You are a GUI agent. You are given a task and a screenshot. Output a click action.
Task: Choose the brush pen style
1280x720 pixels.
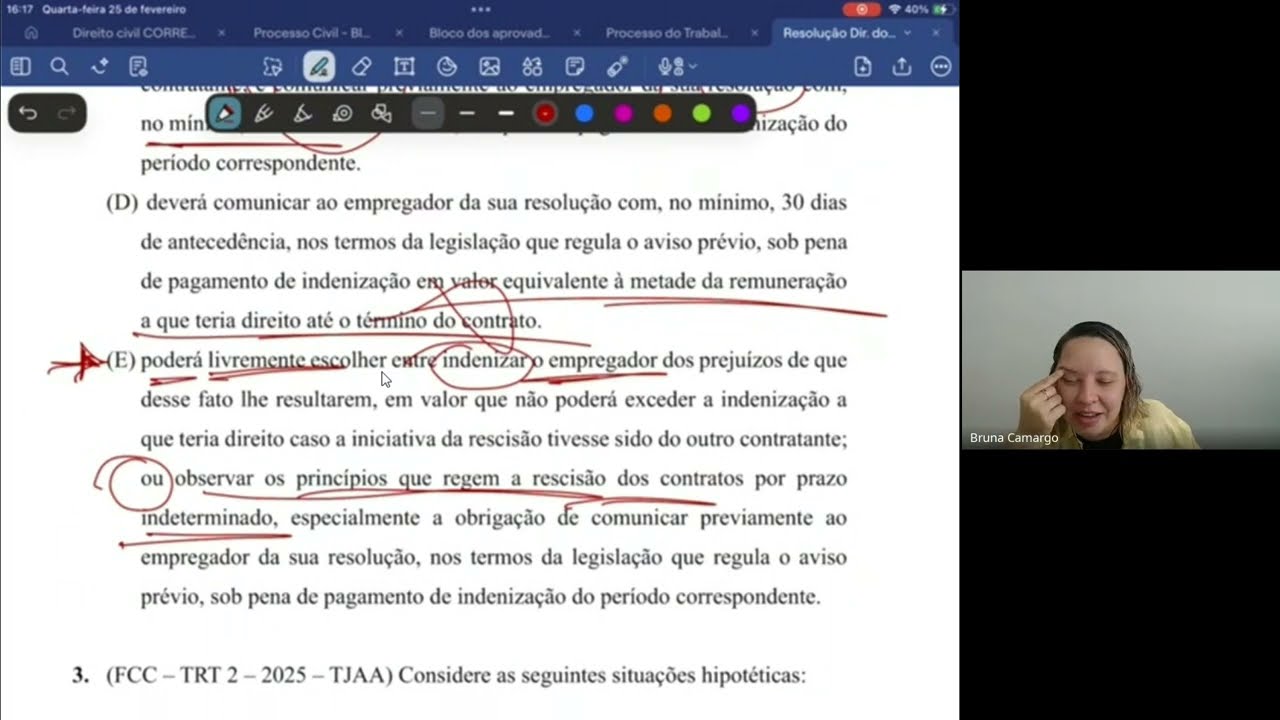point(303,113)
